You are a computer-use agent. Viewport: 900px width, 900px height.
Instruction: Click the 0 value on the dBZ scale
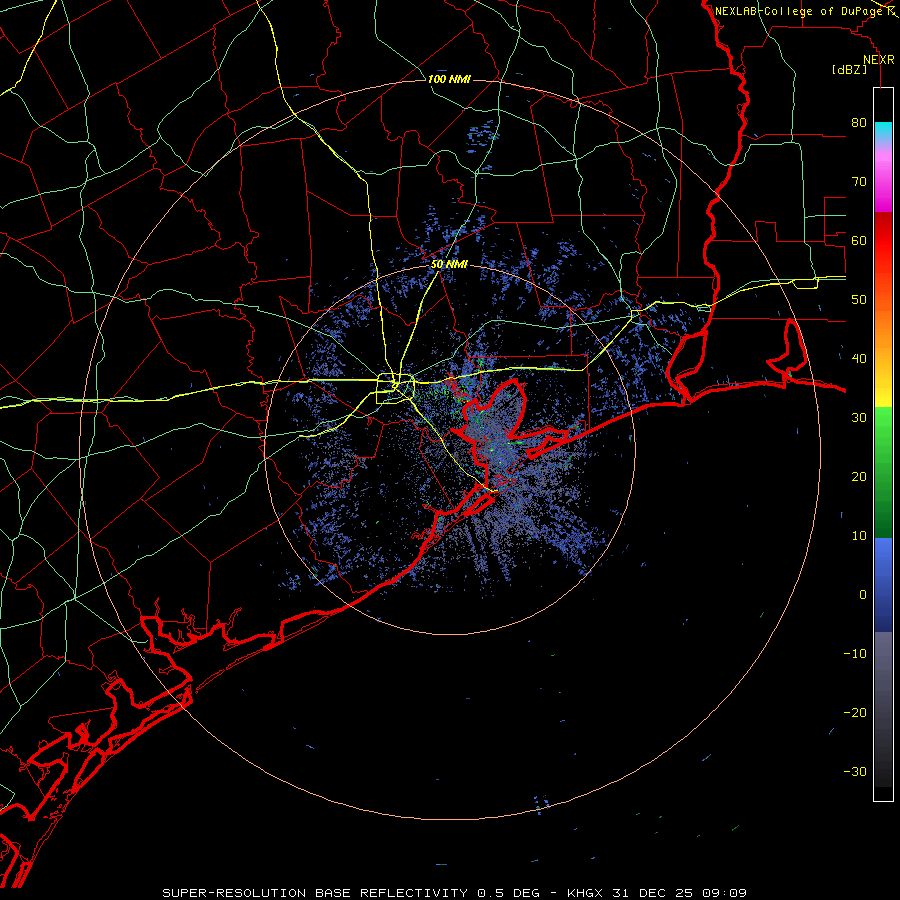coord(863,595)
